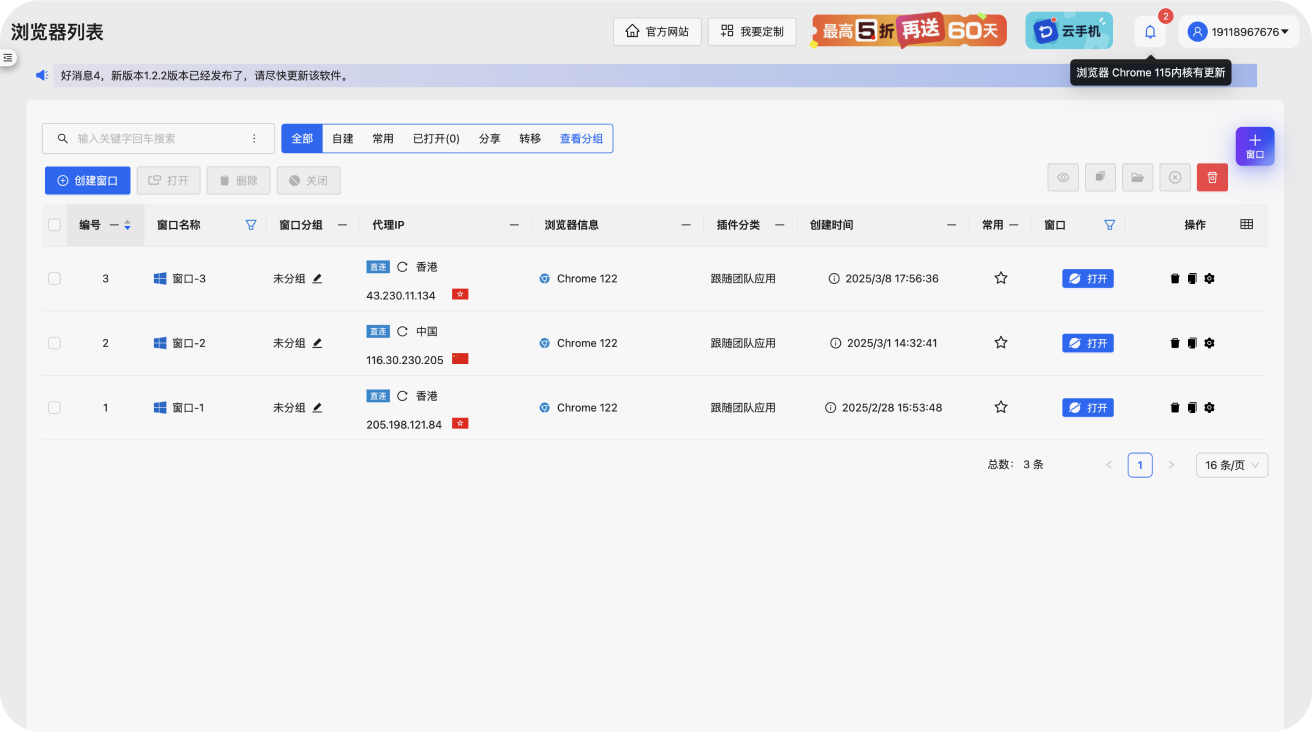Mark 窗口-1 as favorite using its star

tap(1000, 407)
